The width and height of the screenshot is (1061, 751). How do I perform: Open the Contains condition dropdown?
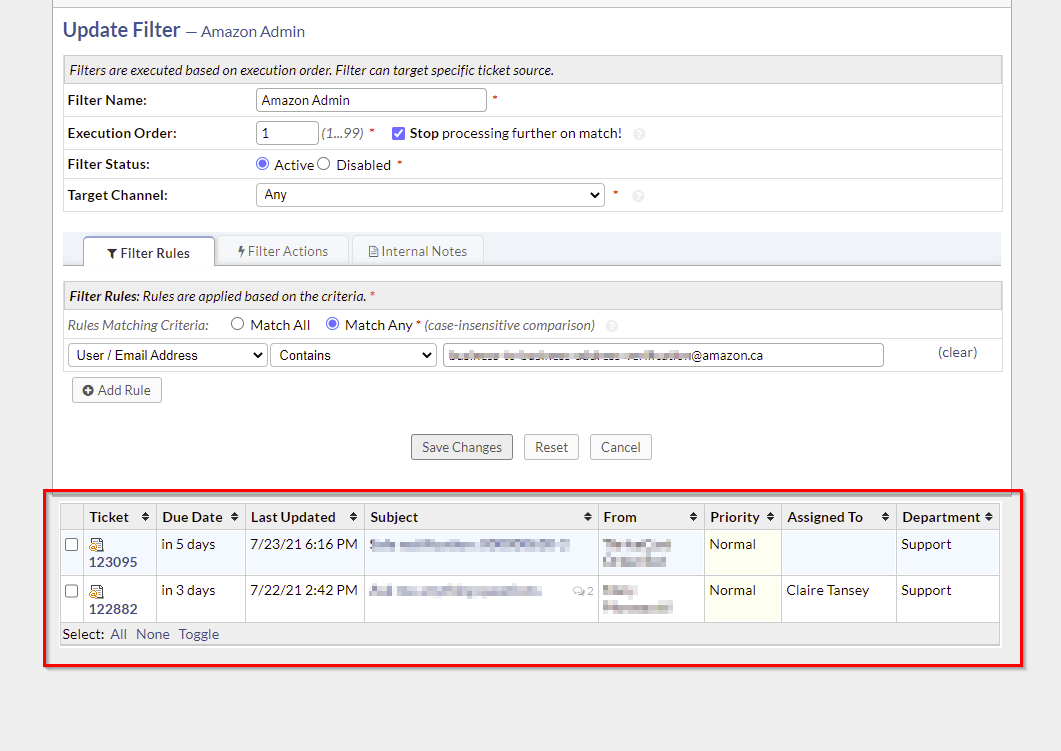[353, 354]
